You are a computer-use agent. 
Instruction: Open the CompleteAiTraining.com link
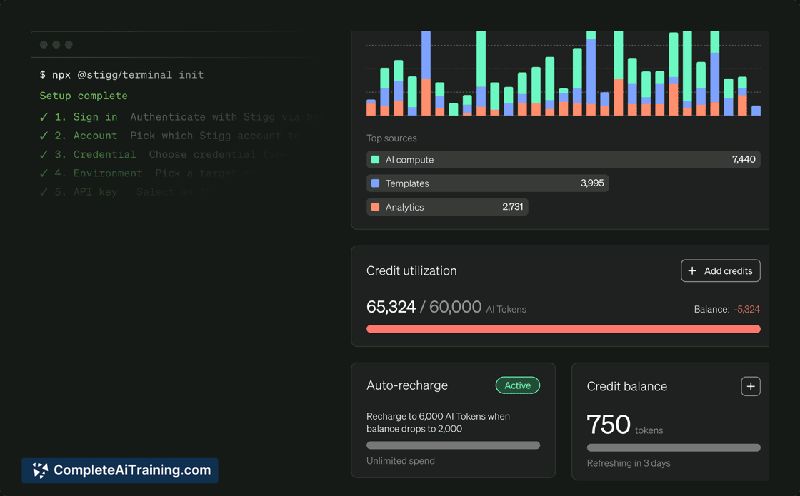[x=120, y=470]
